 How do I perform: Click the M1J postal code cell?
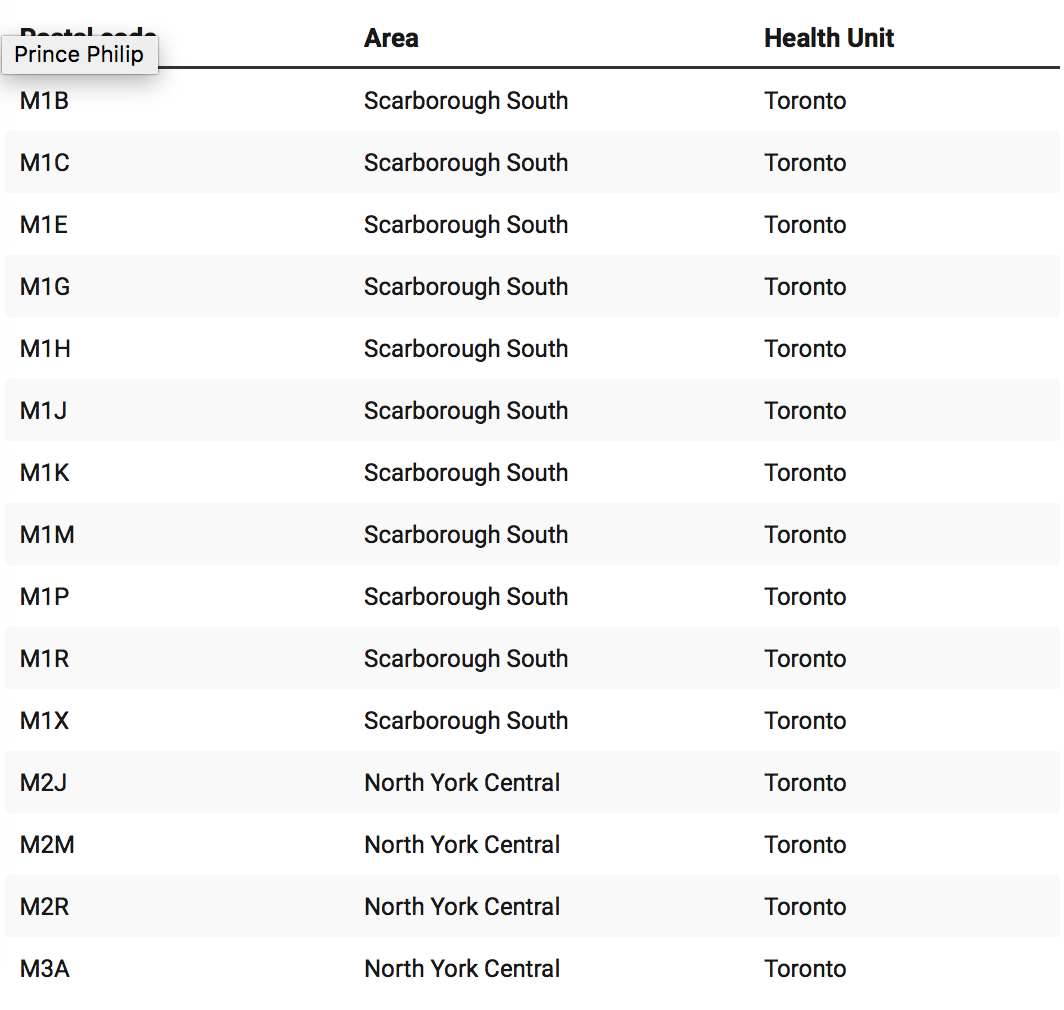[x=43, y=411]
